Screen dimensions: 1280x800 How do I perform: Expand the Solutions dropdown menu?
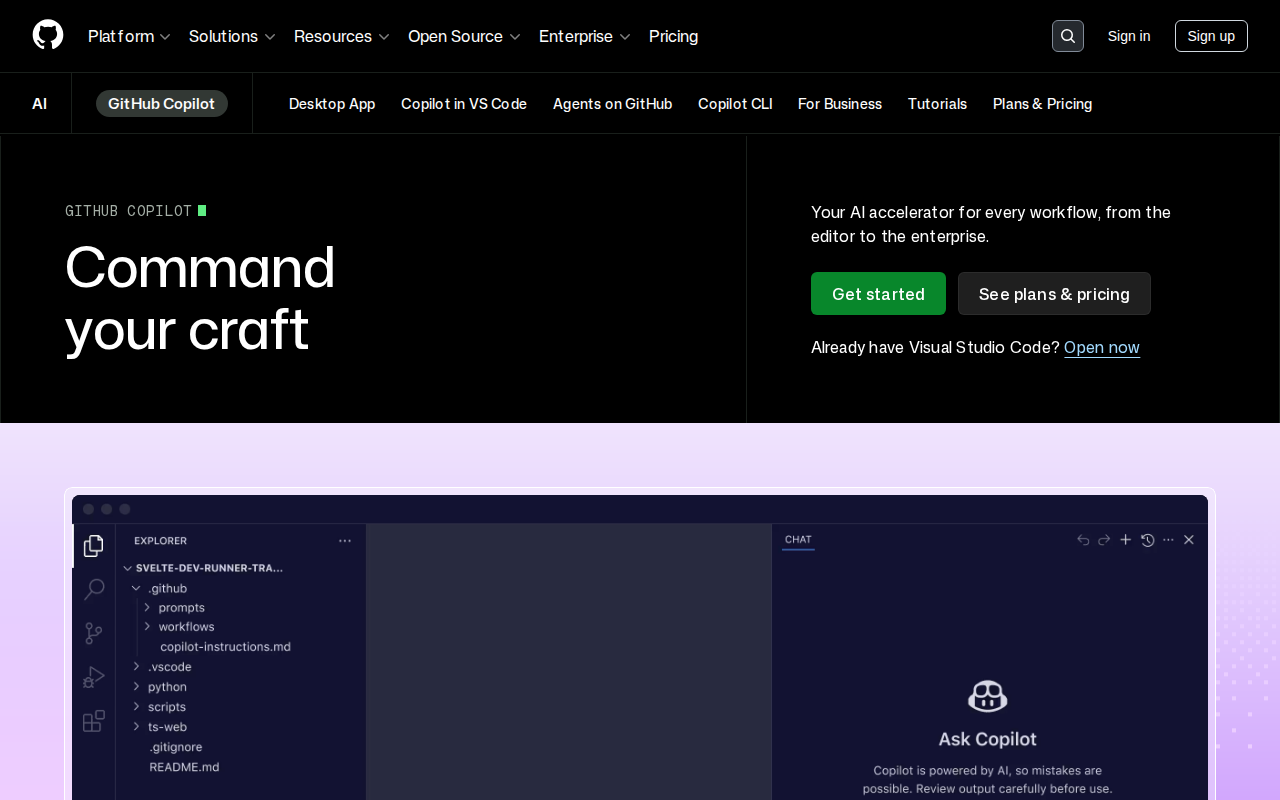coord(232,36)
